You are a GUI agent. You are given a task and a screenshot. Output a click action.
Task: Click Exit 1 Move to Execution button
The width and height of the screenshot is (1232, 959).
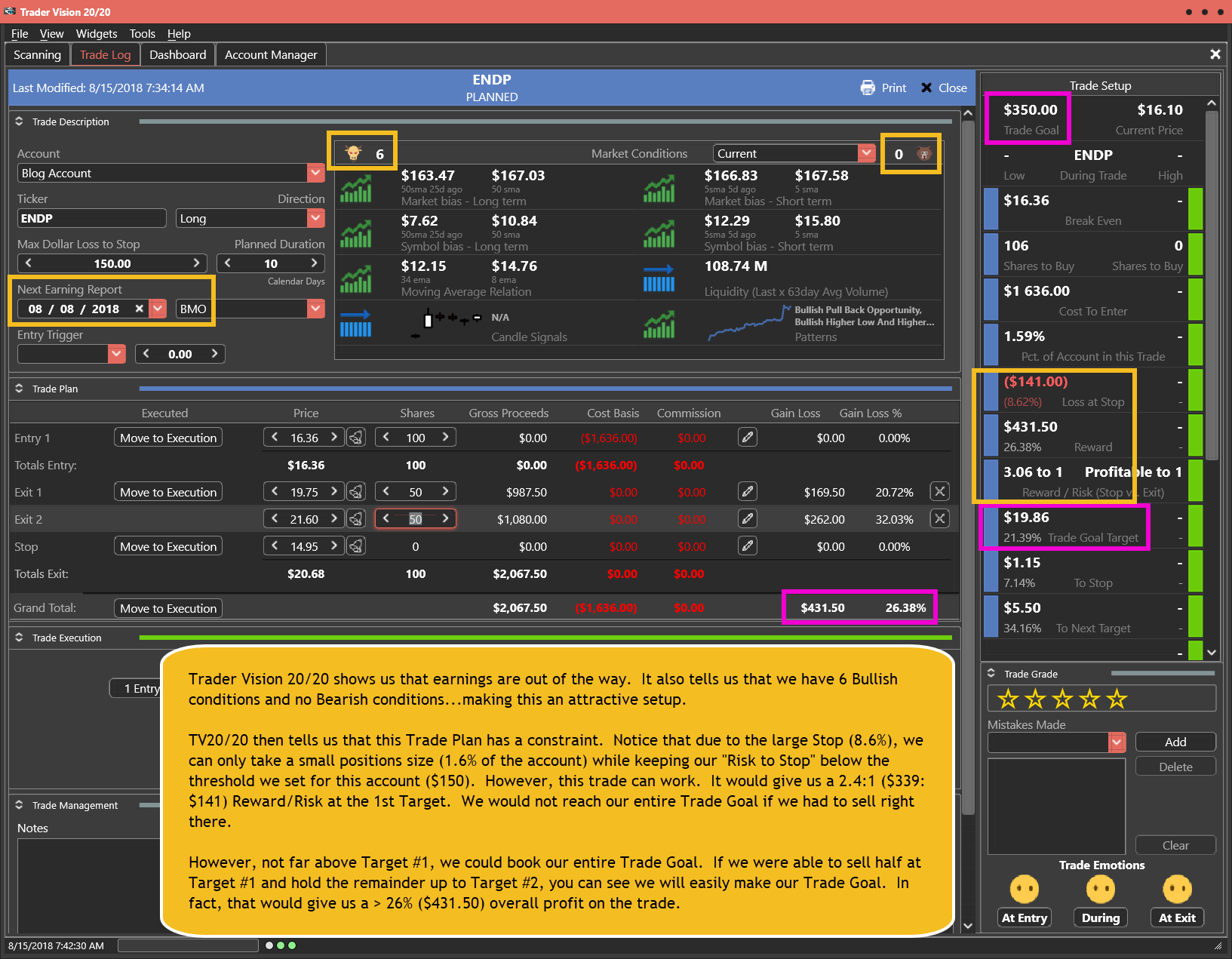[168, 492]
